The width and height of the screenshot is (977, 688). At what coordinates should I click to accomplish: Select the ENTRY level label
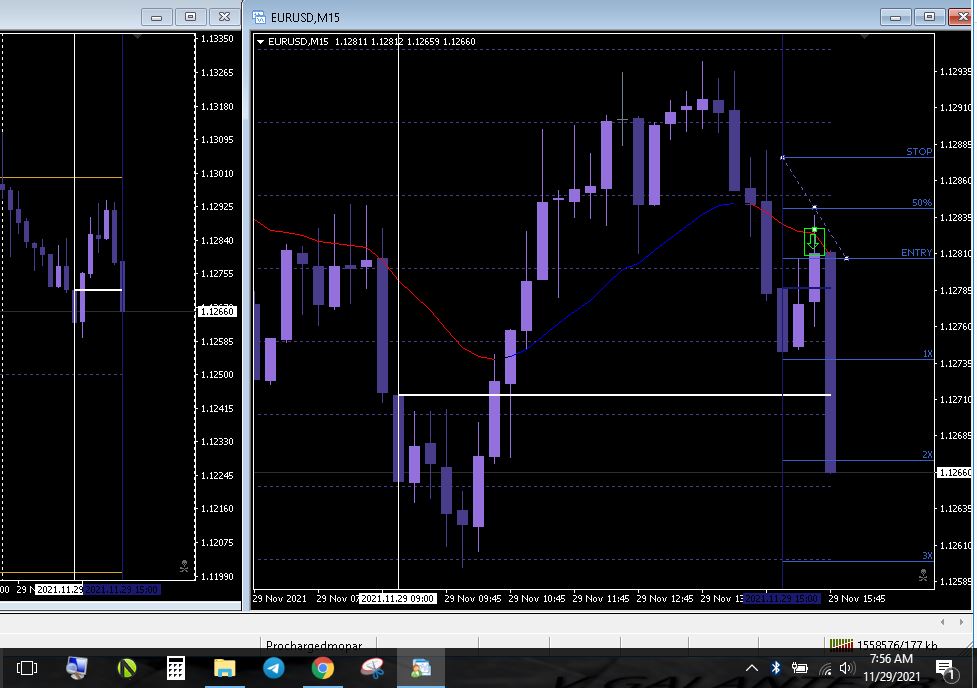pyautogui.click(x=917, y=252)
